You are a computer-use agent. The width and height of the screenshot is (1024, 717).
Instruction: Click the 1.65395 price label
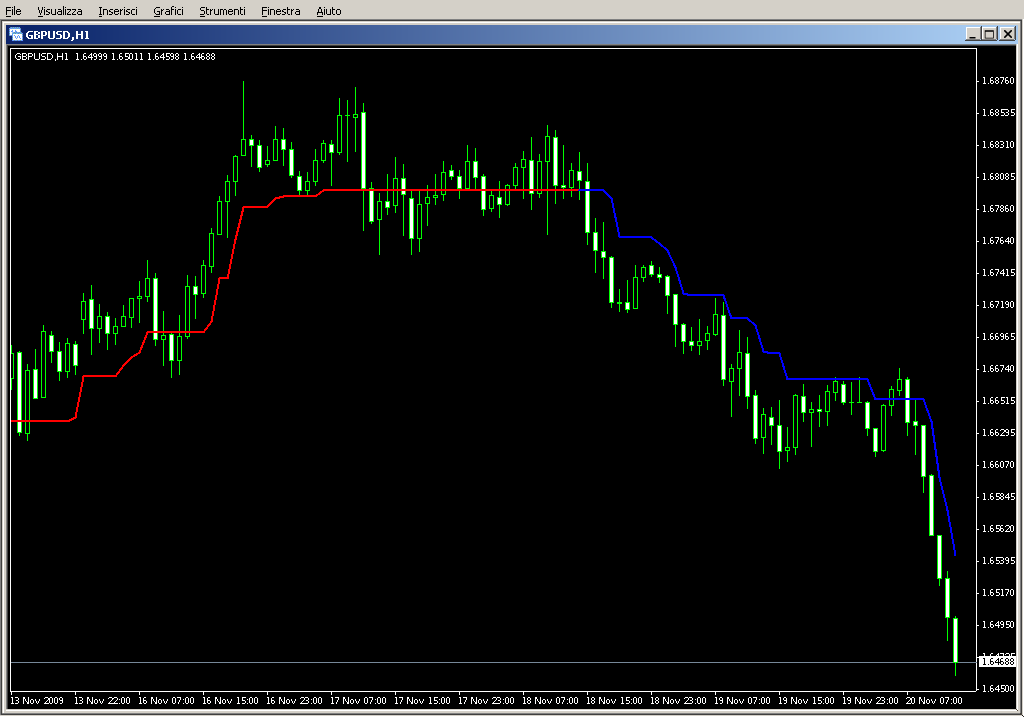coord(999,561)
